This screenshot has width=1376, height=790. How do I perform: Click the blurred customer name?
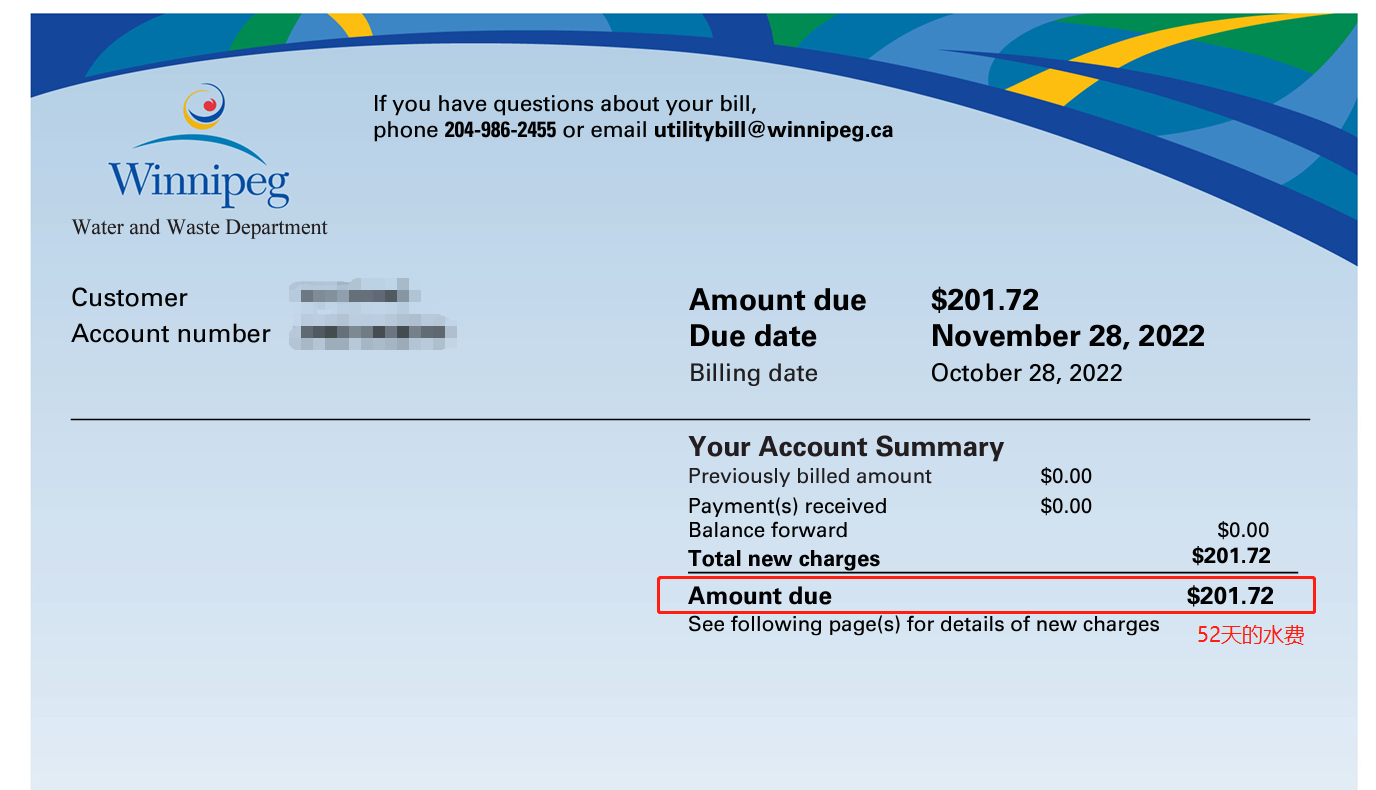[355, 295]
